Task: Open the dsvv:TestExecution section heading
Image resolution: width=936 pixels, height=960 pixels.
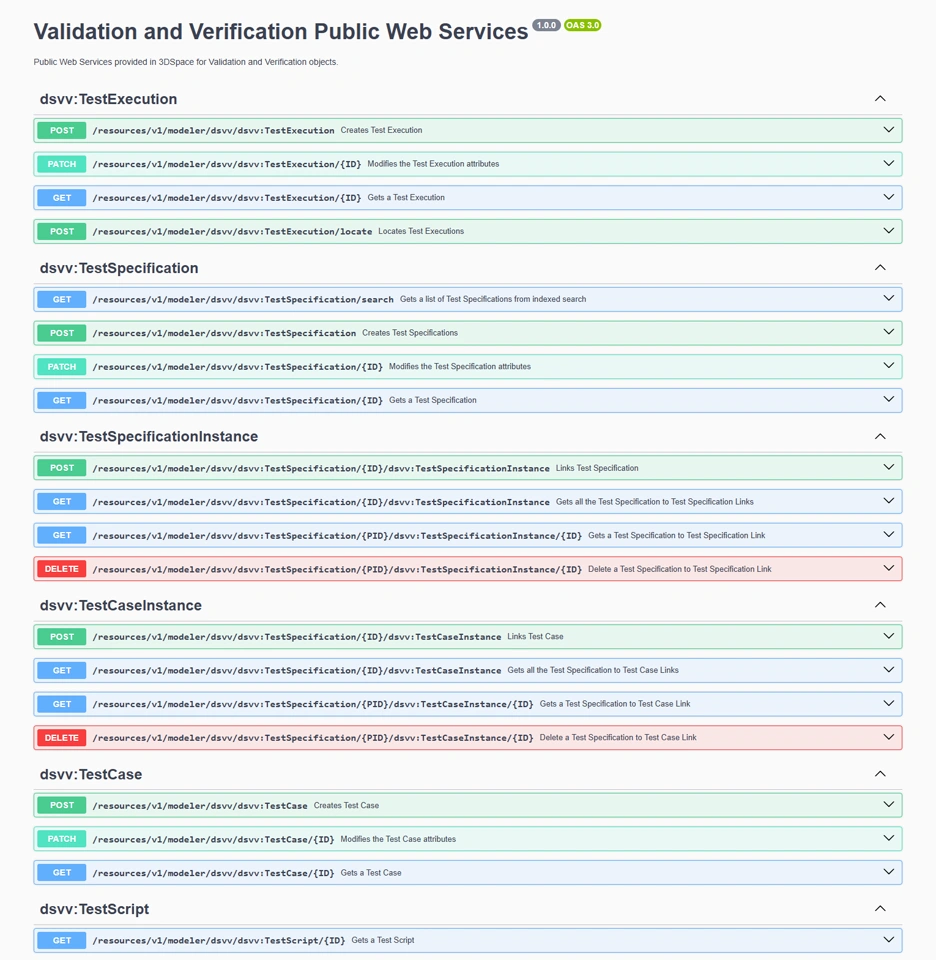Action: (108, 99)
